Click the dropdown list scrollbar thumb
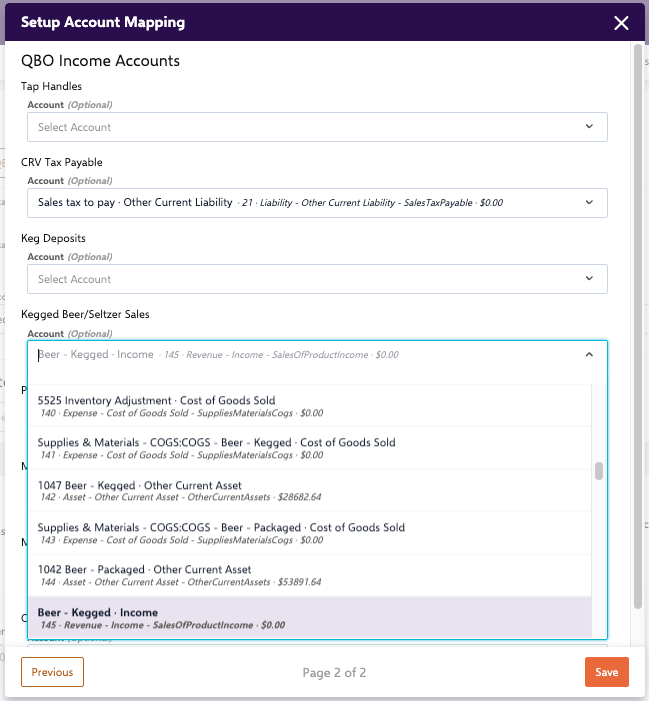Viewport: 649px width, 701px height. [599, 471]
